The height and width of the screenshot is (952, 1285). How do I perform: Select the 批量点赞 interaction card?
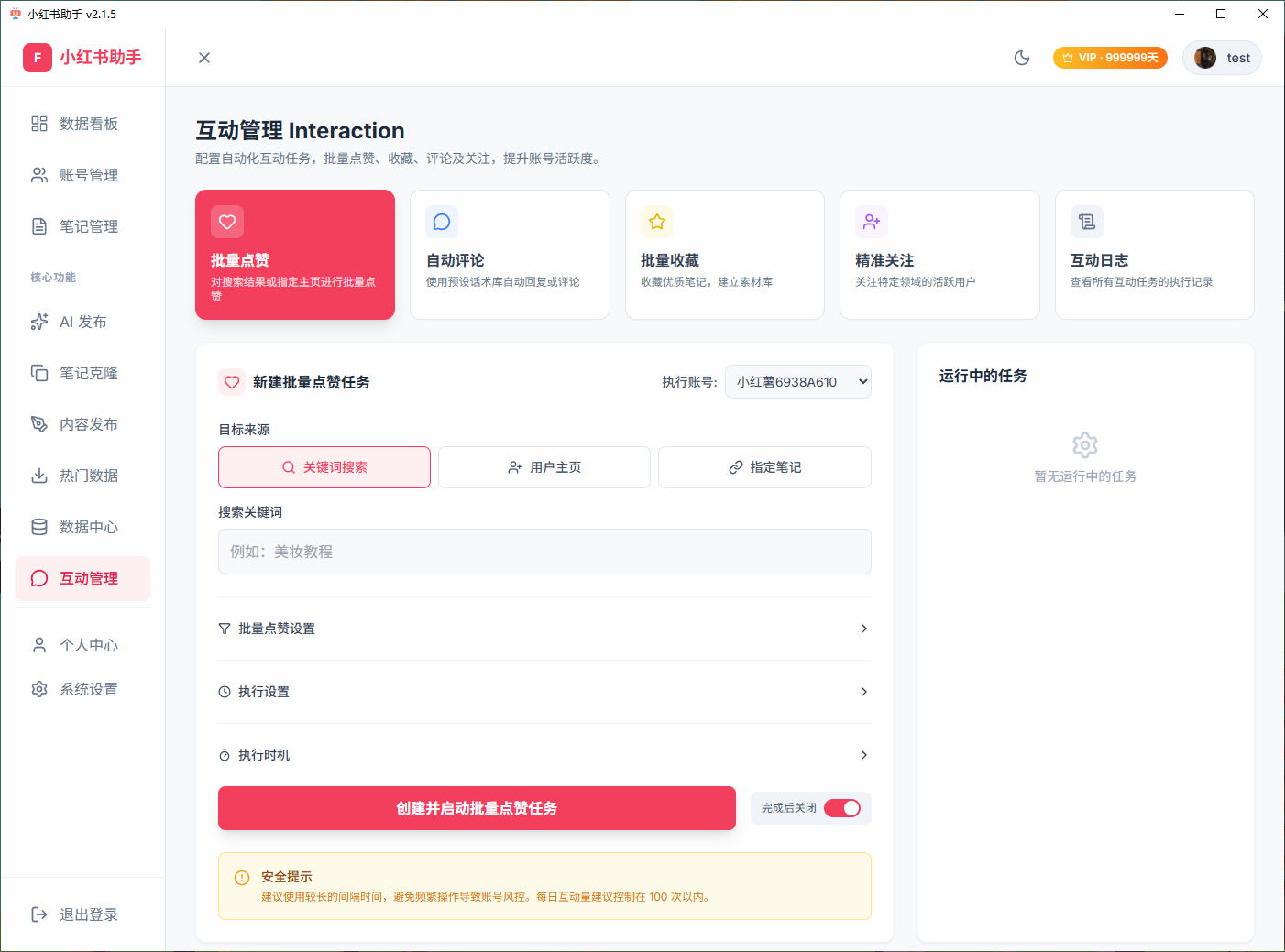(294, 255)
